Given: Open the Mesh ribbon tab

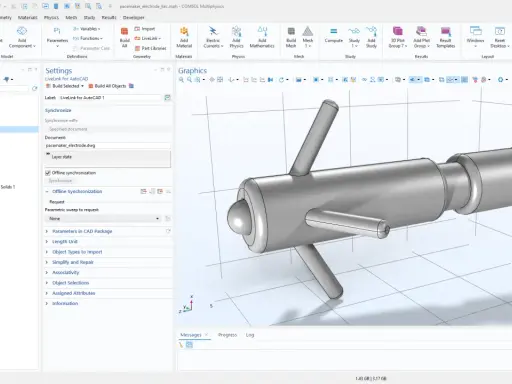Looking at the screenshot, I should (x=71, y=17).
